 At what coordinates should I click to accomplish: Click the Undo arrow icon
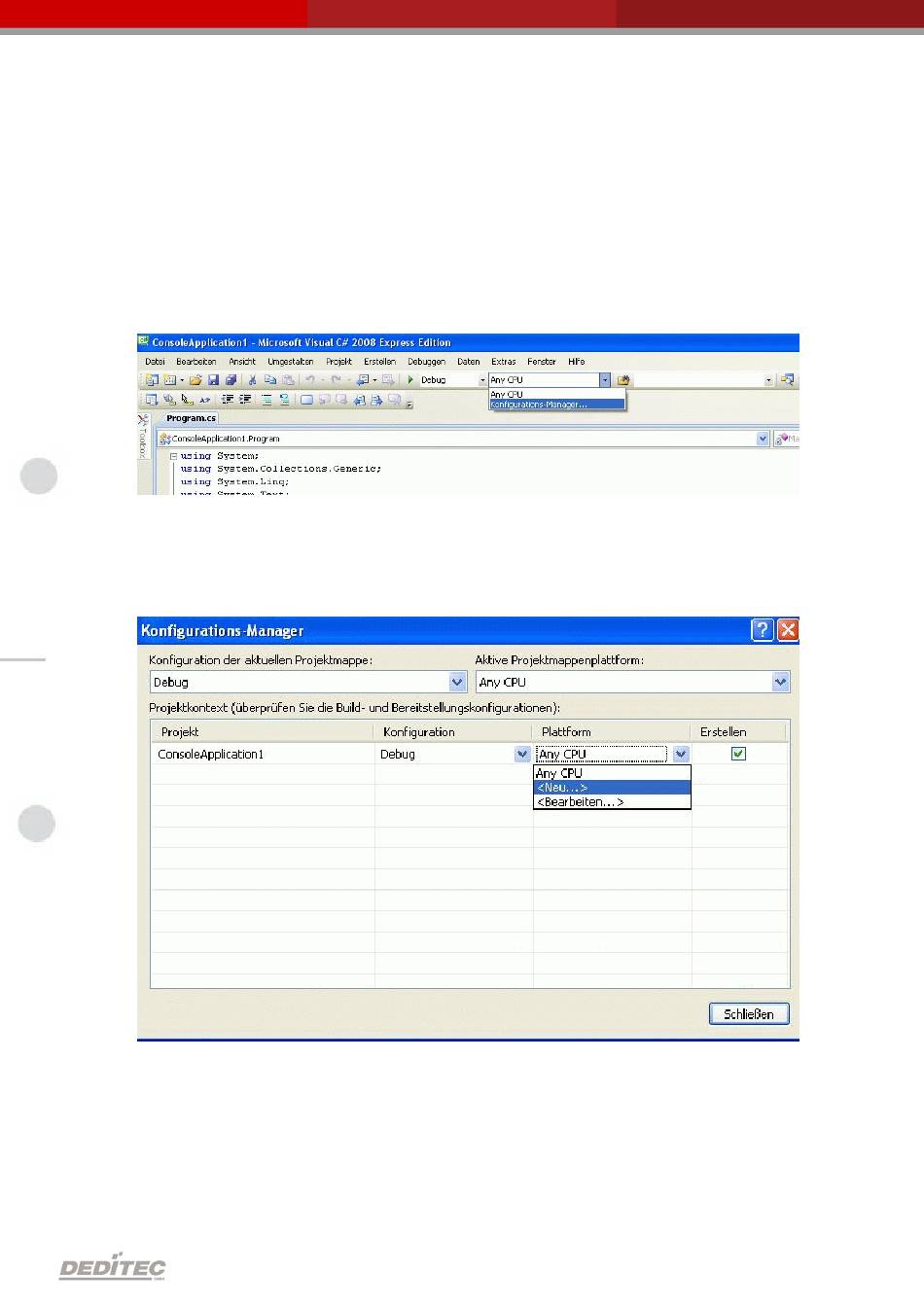coord(310,380)
